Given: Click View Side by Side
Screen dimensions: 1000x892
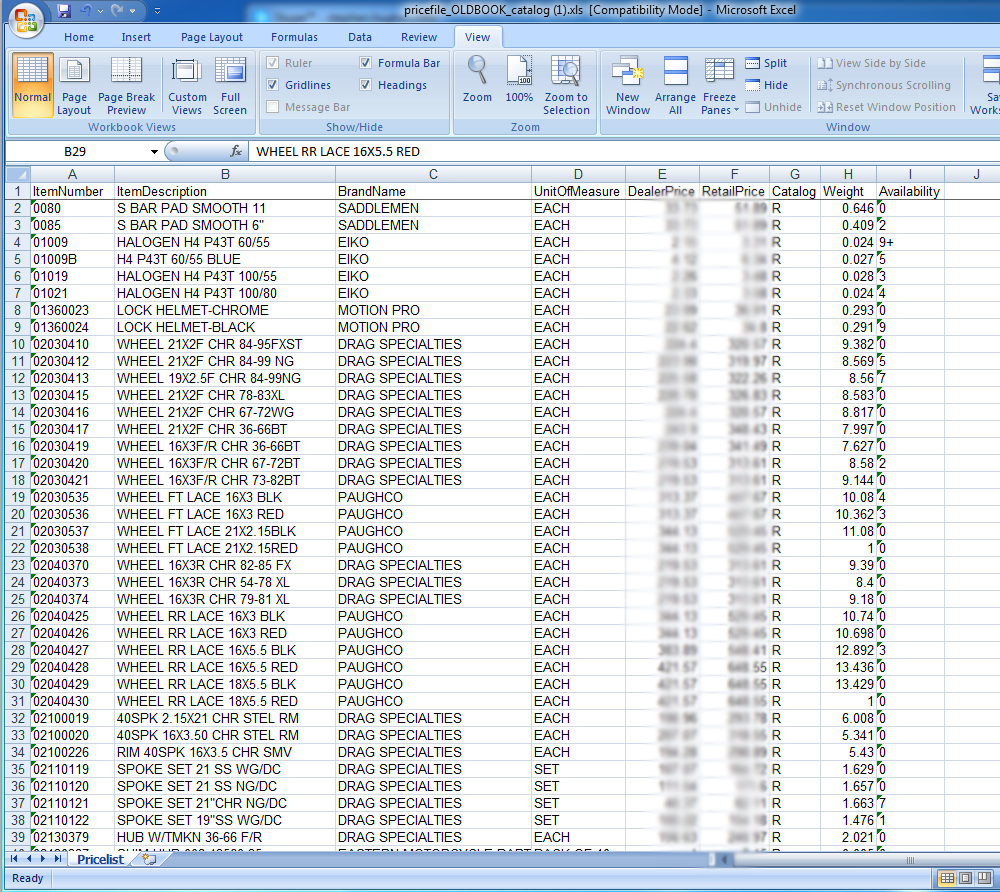Looking at the screenshot, I should pyautogui.click(x=871, y=63).
